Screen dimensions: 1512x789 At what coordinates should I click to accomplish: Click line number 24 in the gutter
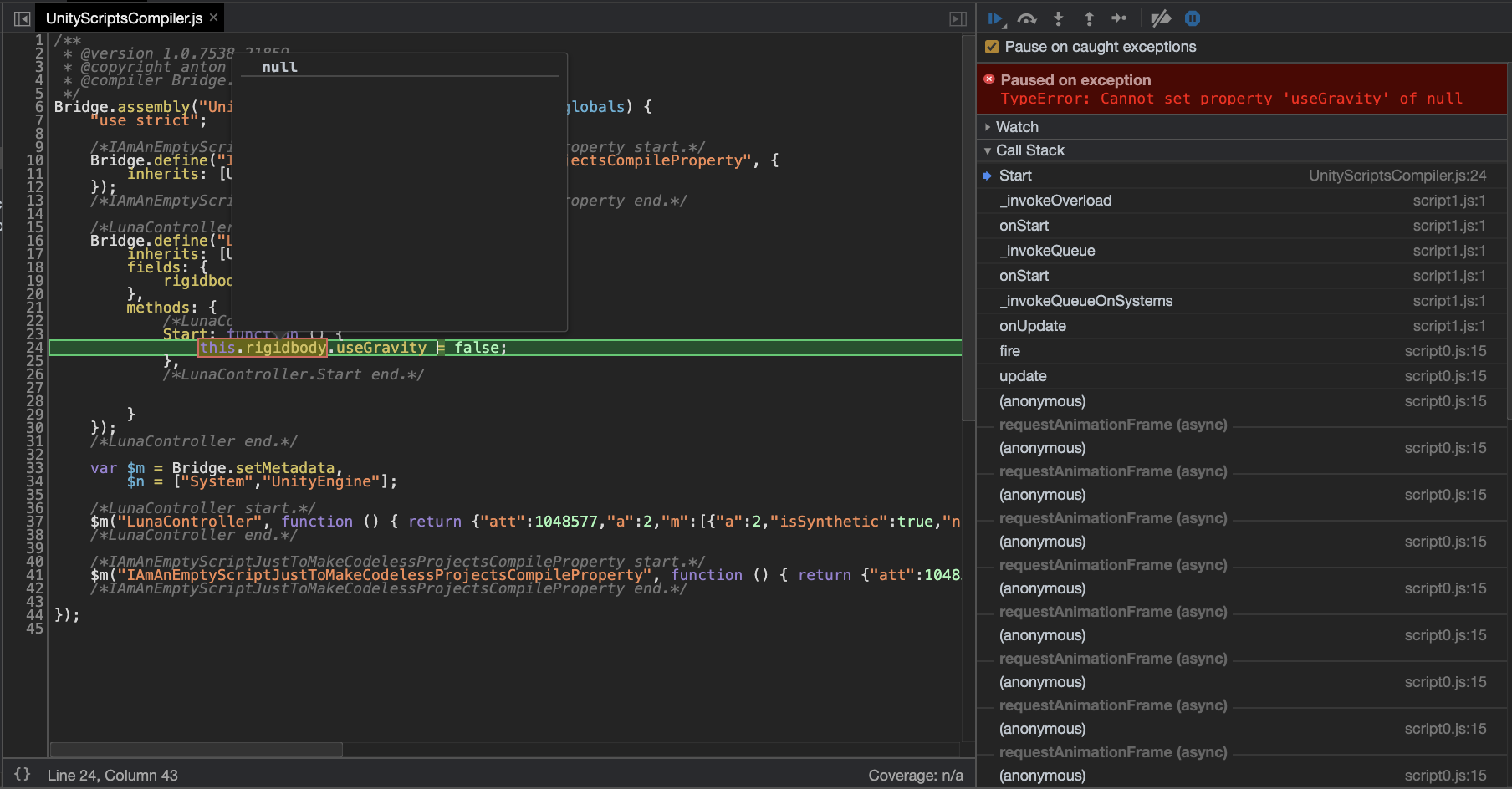34,348
